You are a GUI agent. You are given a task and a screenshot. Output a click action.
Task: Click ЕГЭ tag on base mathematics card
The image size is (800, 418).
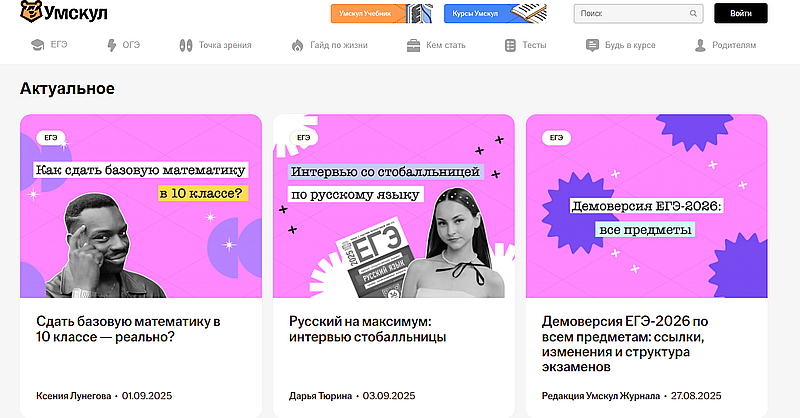(x=51, y=138)
